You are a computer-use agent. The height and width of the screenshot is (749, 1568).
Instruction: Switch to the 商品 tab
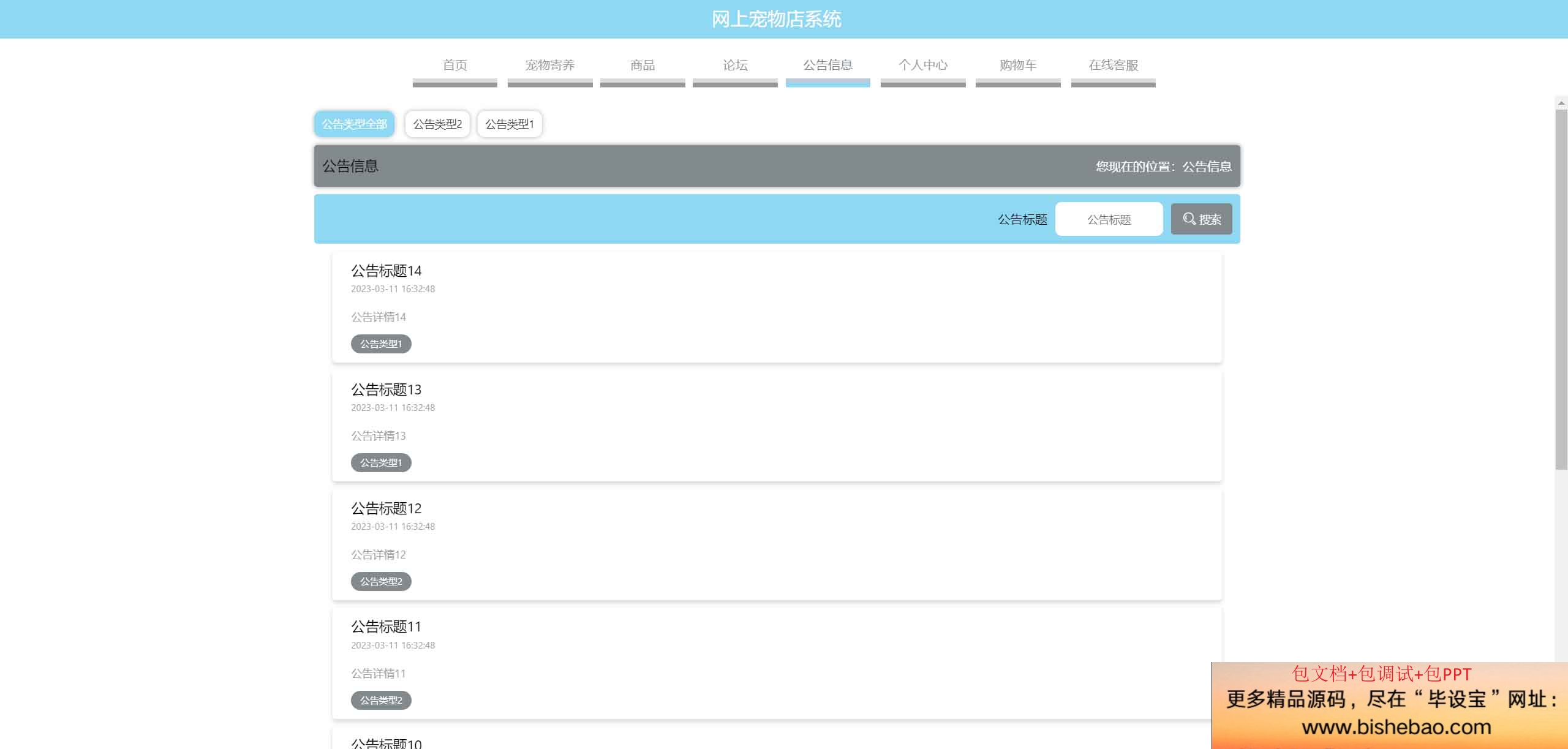(643, 65)
